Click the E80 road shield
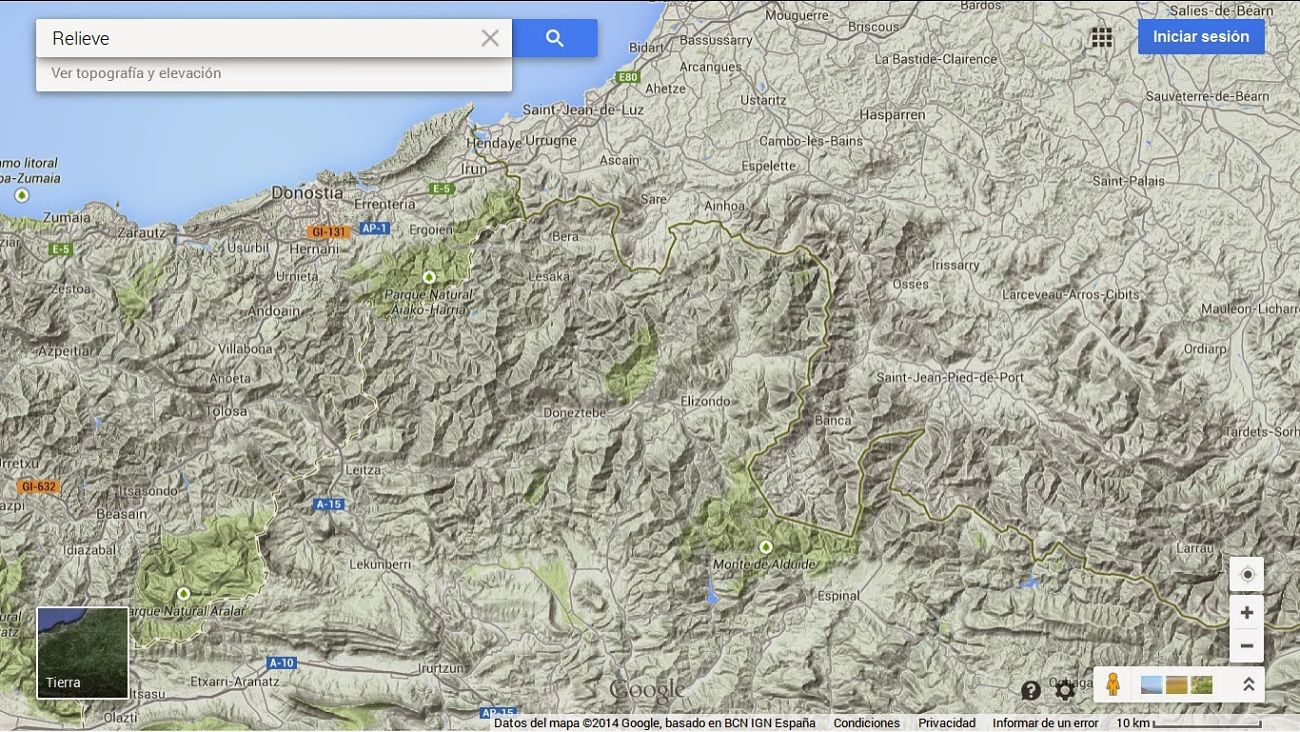This screenshot has height=732, width=1300. (628, 77)
